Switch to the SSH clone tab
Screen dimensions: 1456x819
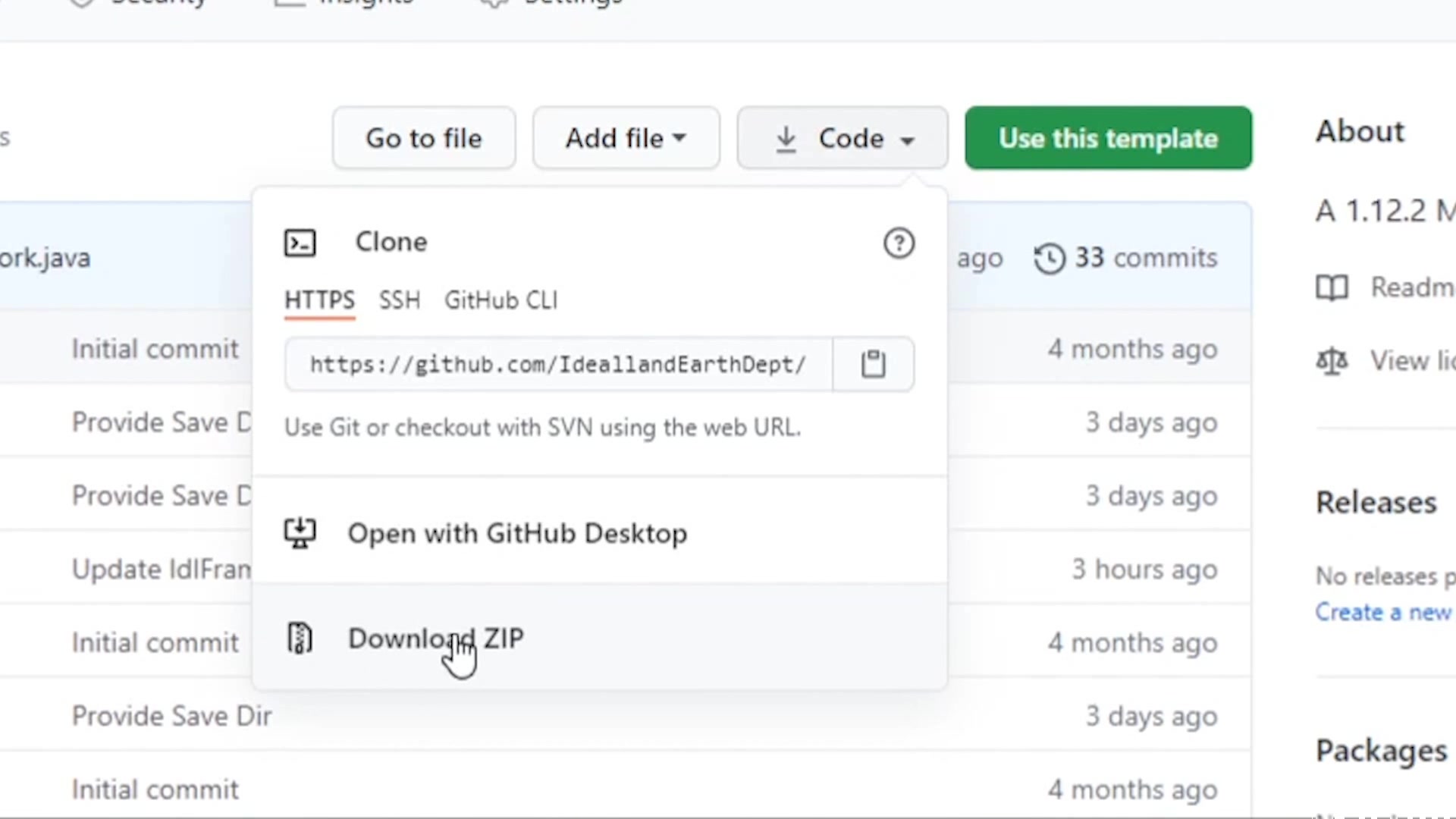399,300
